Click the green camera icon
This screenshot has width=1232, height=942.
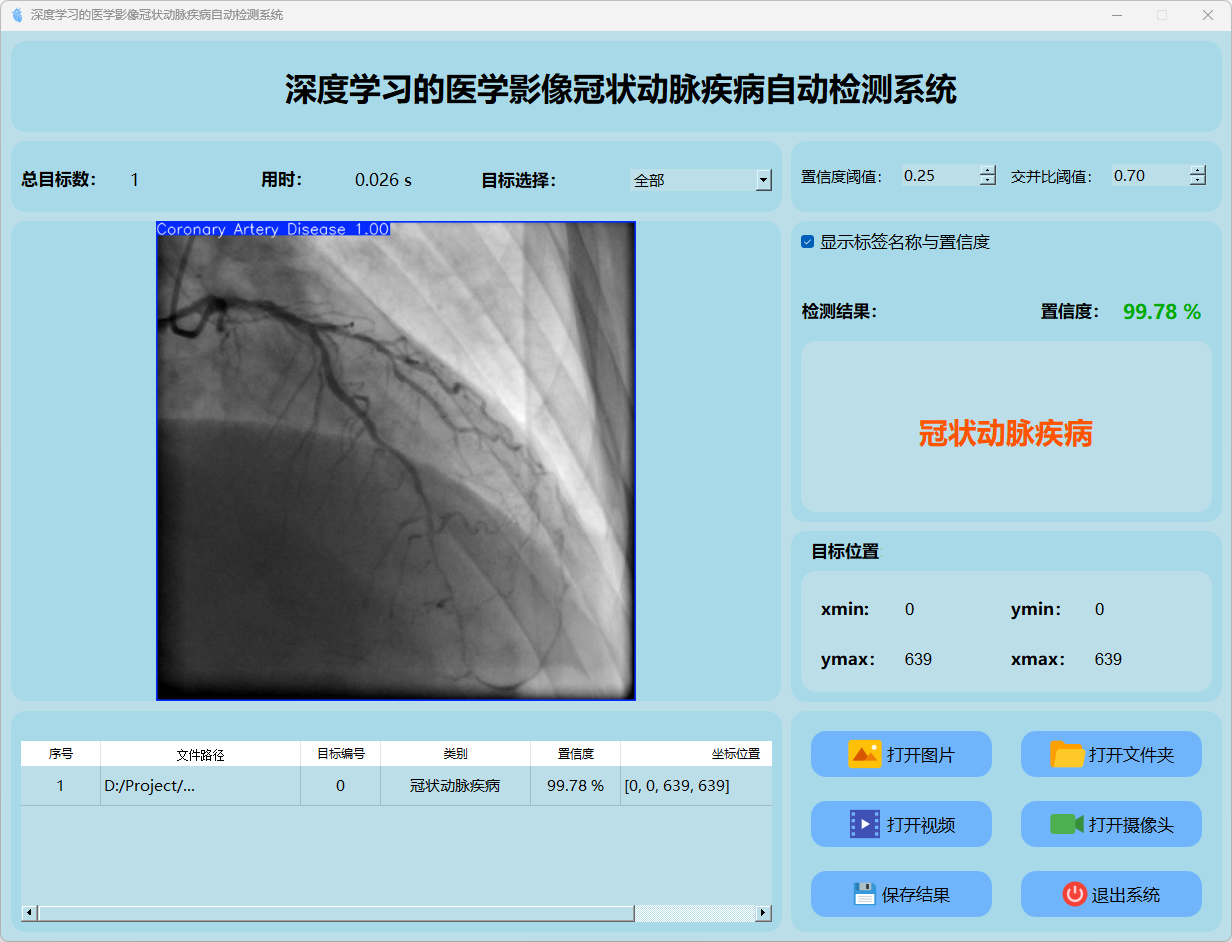[x=1067, y=824]
